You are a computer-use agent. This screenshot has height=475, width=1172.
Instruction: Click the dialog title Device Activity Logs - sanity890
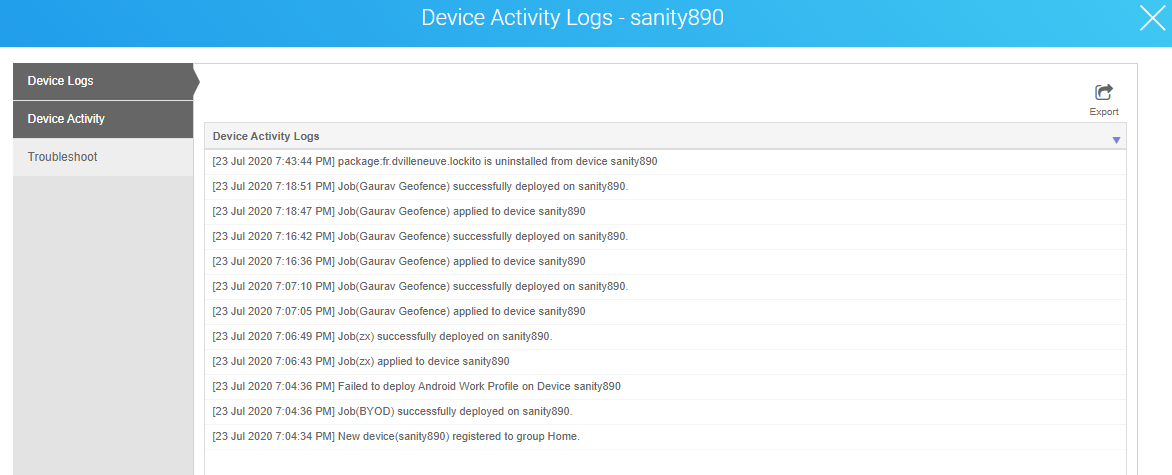click(x=573, y=18)
